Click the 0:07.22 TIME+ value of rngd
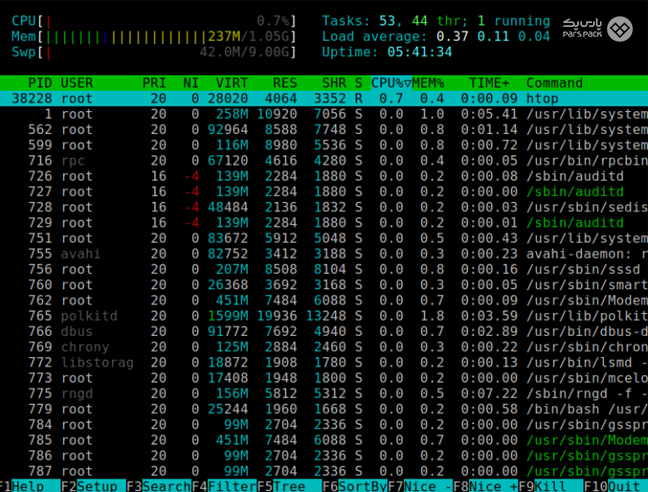The width and height of the screenshot is (648, 492). [x=489, y=394]
